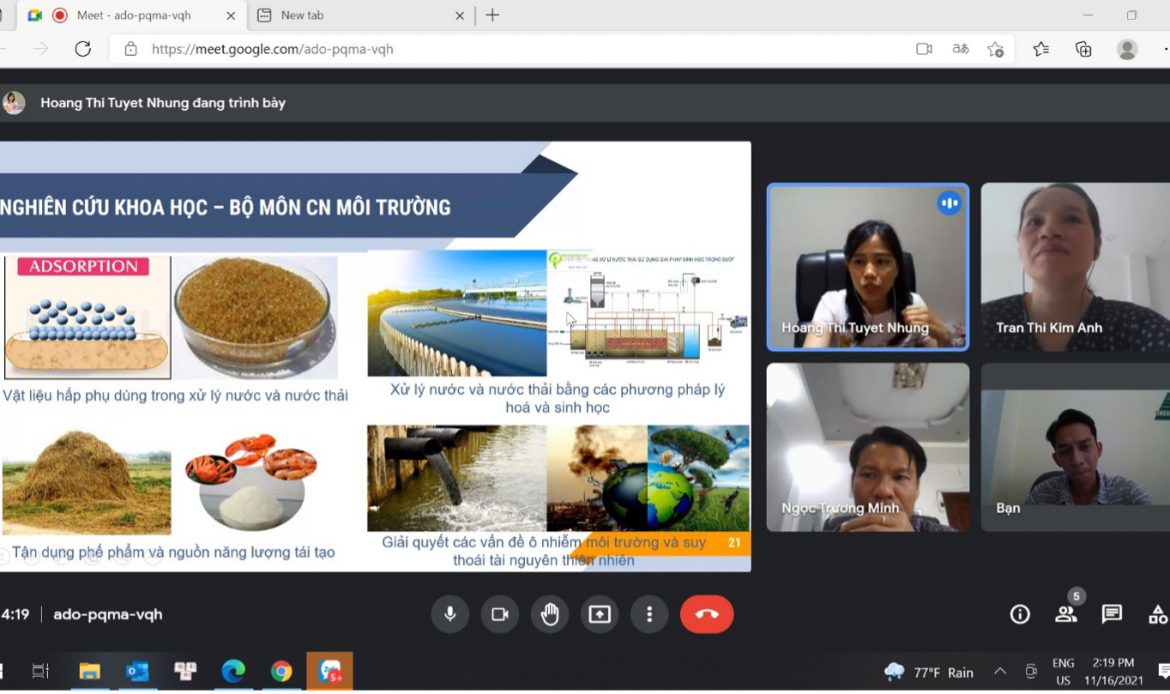Select Tran Thi Kim Anh video tile
1170x694 pixels.
click(1075, 267)
